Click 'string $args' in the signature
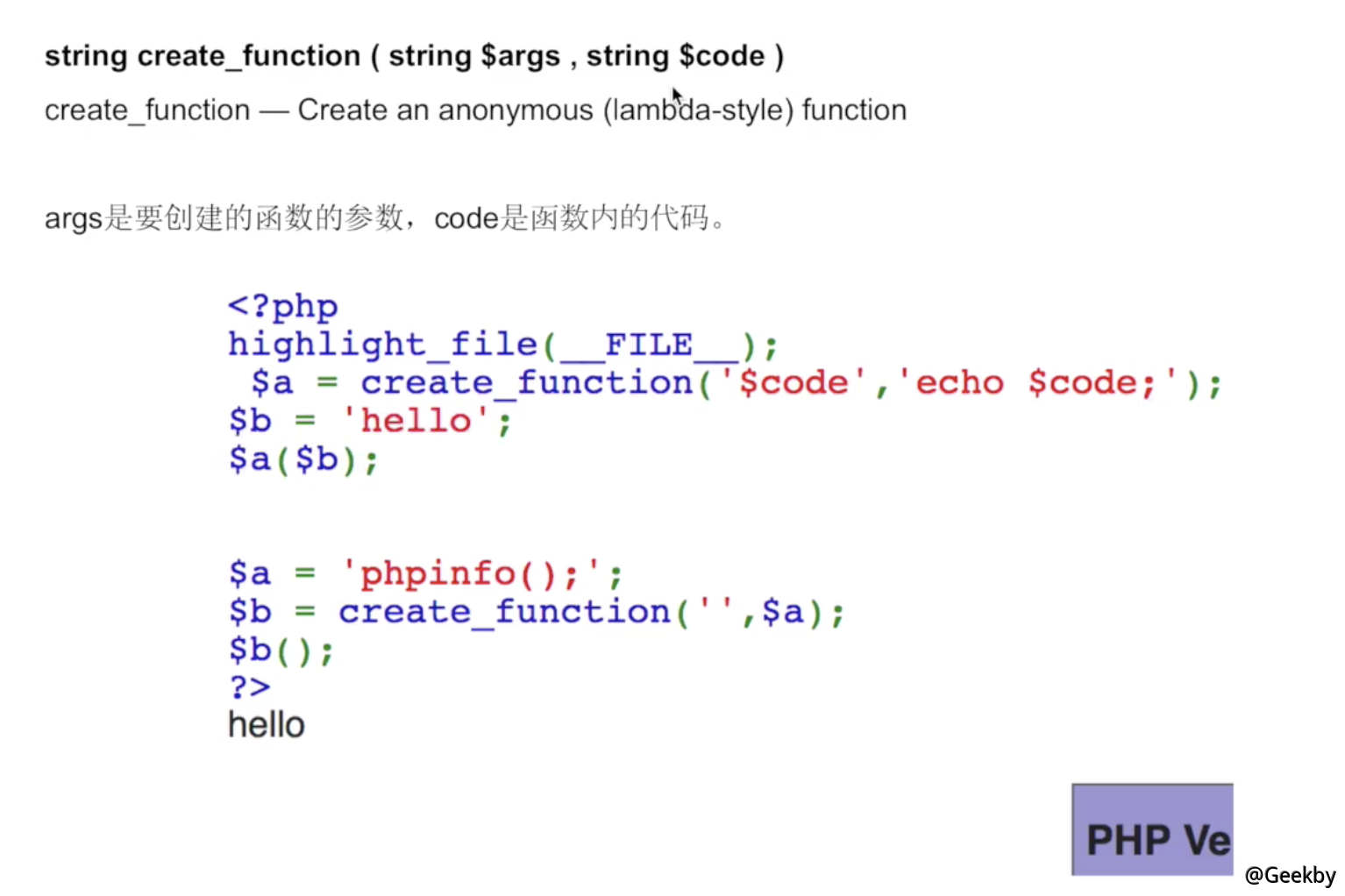1345x896 pixels. click(x=474, y=56)
